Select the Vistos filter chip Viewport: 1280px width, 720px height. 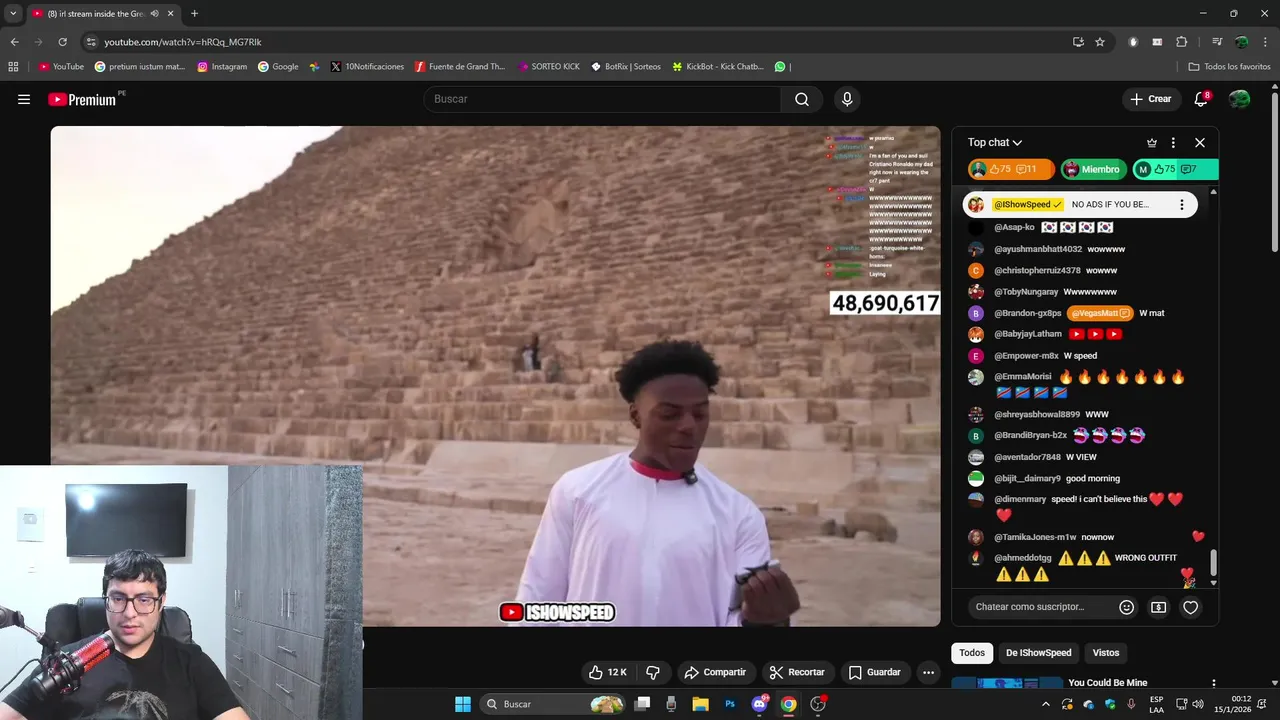click(x=1106, y=653)
